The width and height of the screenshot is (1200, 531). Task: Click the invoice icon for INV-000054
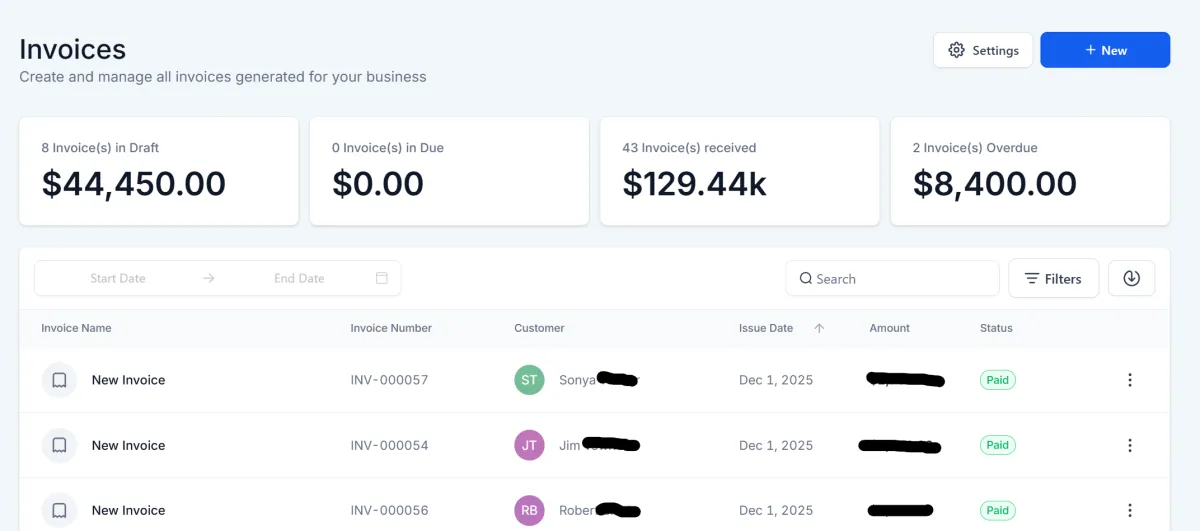click(x=59, y=445)
